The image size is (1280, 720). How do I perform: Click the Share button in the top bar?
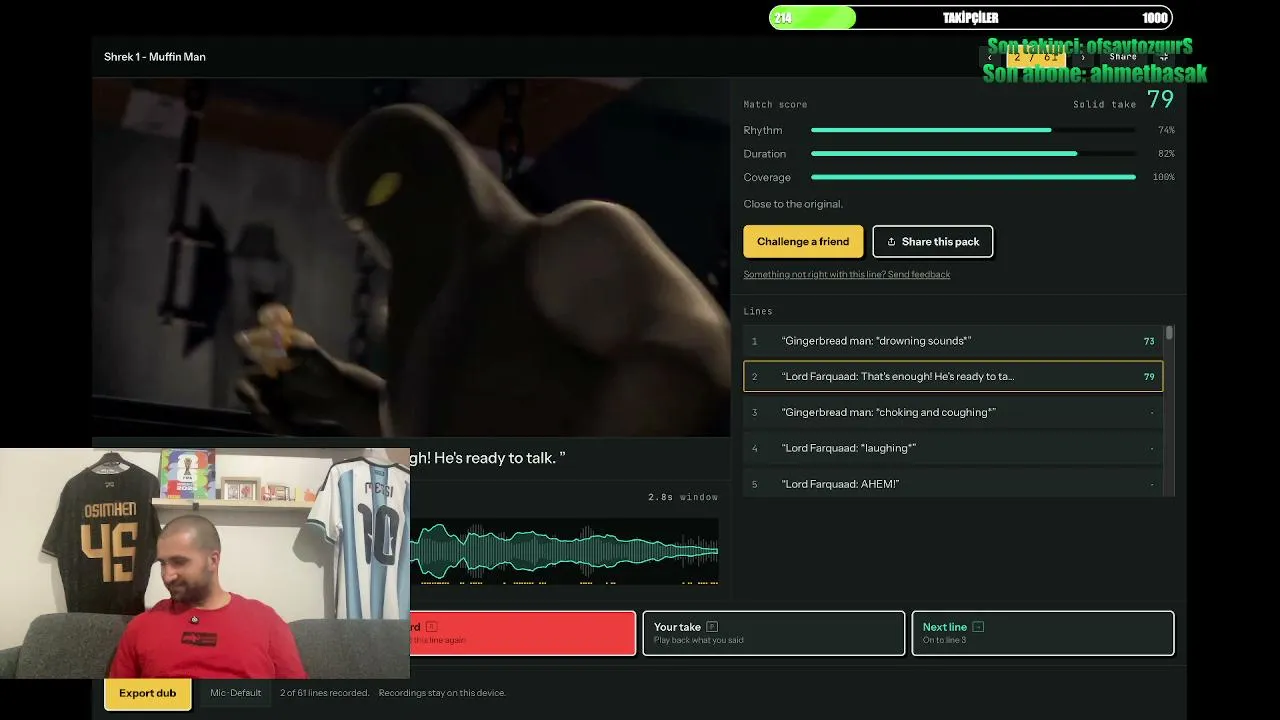click(x=1123, y=57)
